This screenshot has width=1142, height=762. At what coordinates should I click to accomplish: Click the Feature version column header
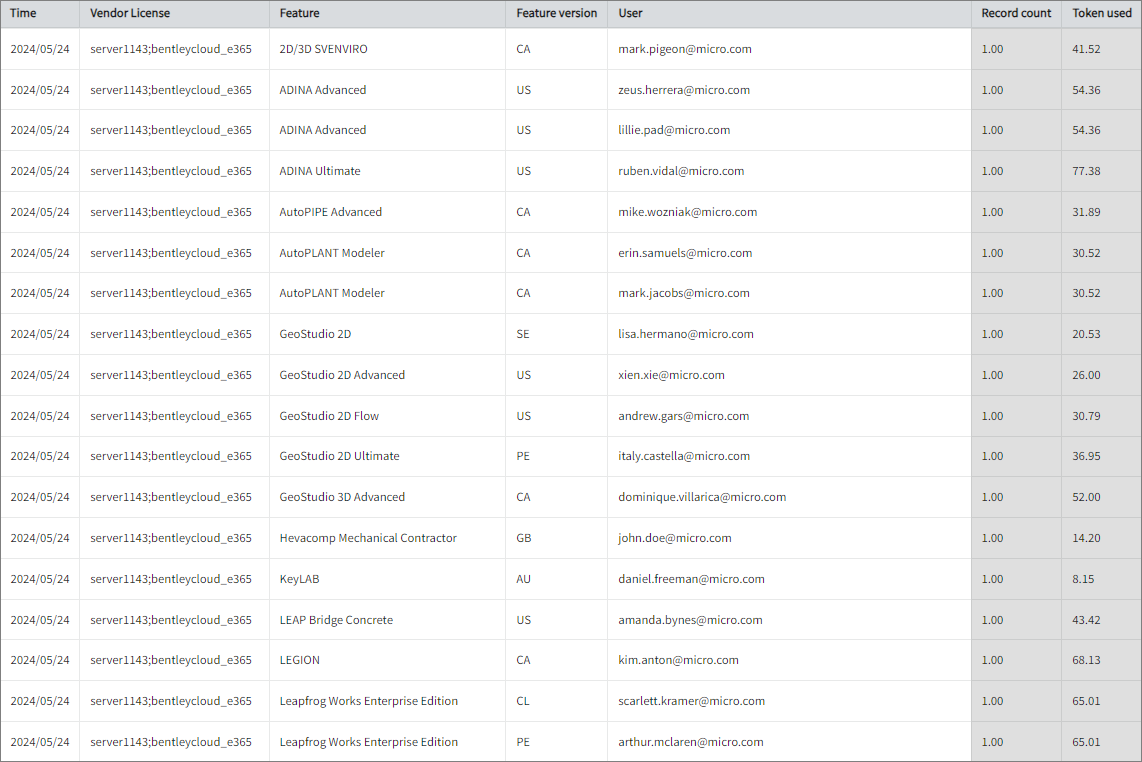556,14
